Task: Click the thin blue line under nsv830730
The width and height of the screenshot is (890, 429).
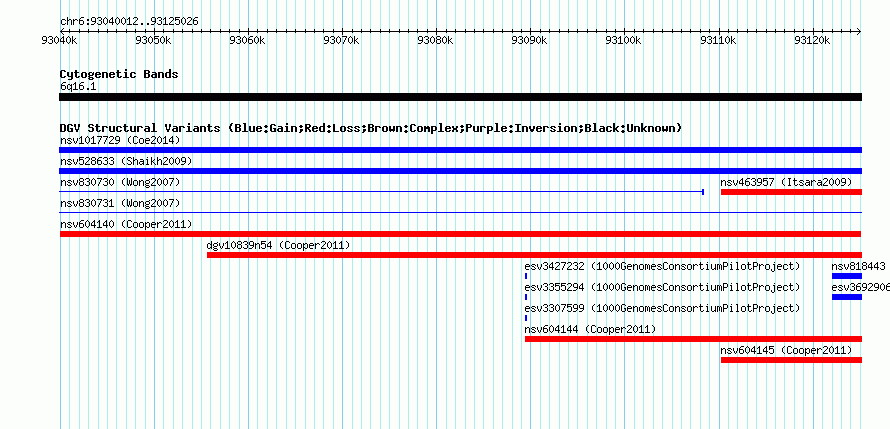Action: [x=381, y=192]
